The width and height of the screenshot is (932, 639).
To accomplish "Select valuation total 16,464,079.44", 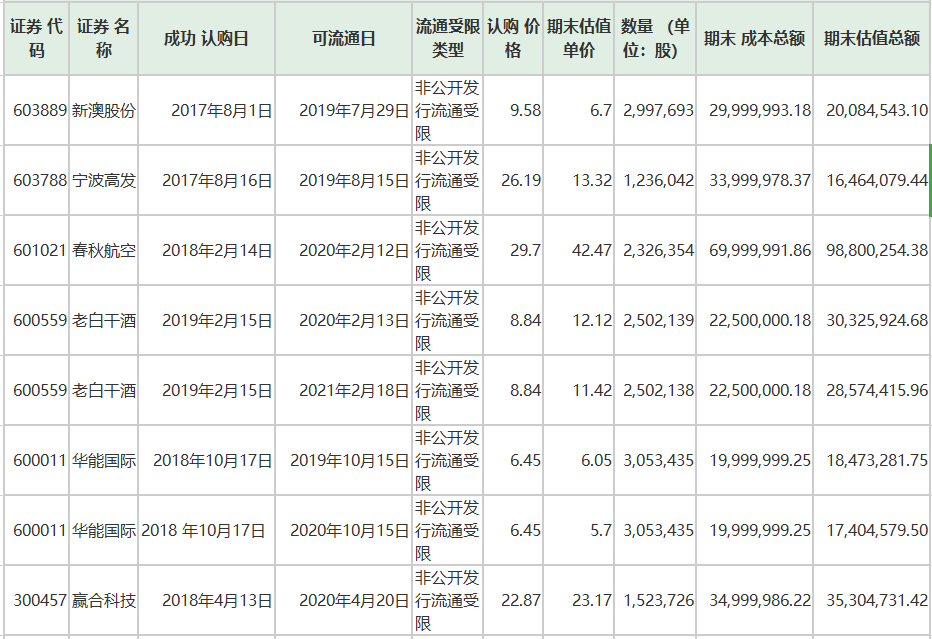I will click(877, 180).
